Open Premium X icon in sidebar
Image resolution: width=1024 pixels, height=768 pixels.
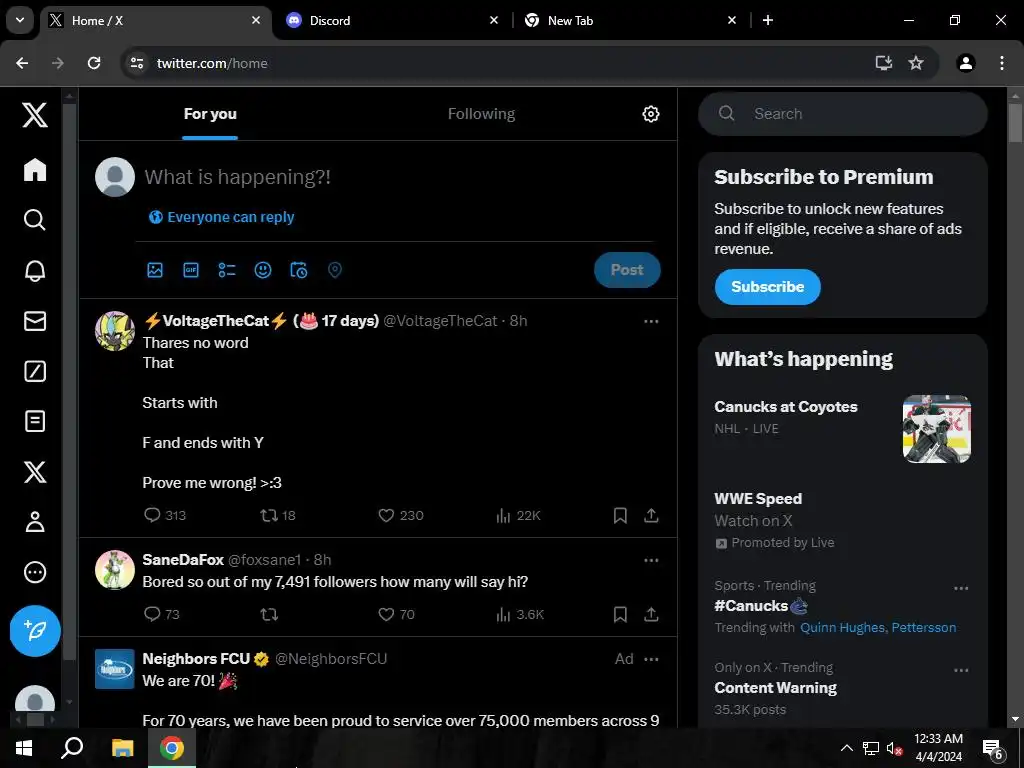click(x=35, y=472)
